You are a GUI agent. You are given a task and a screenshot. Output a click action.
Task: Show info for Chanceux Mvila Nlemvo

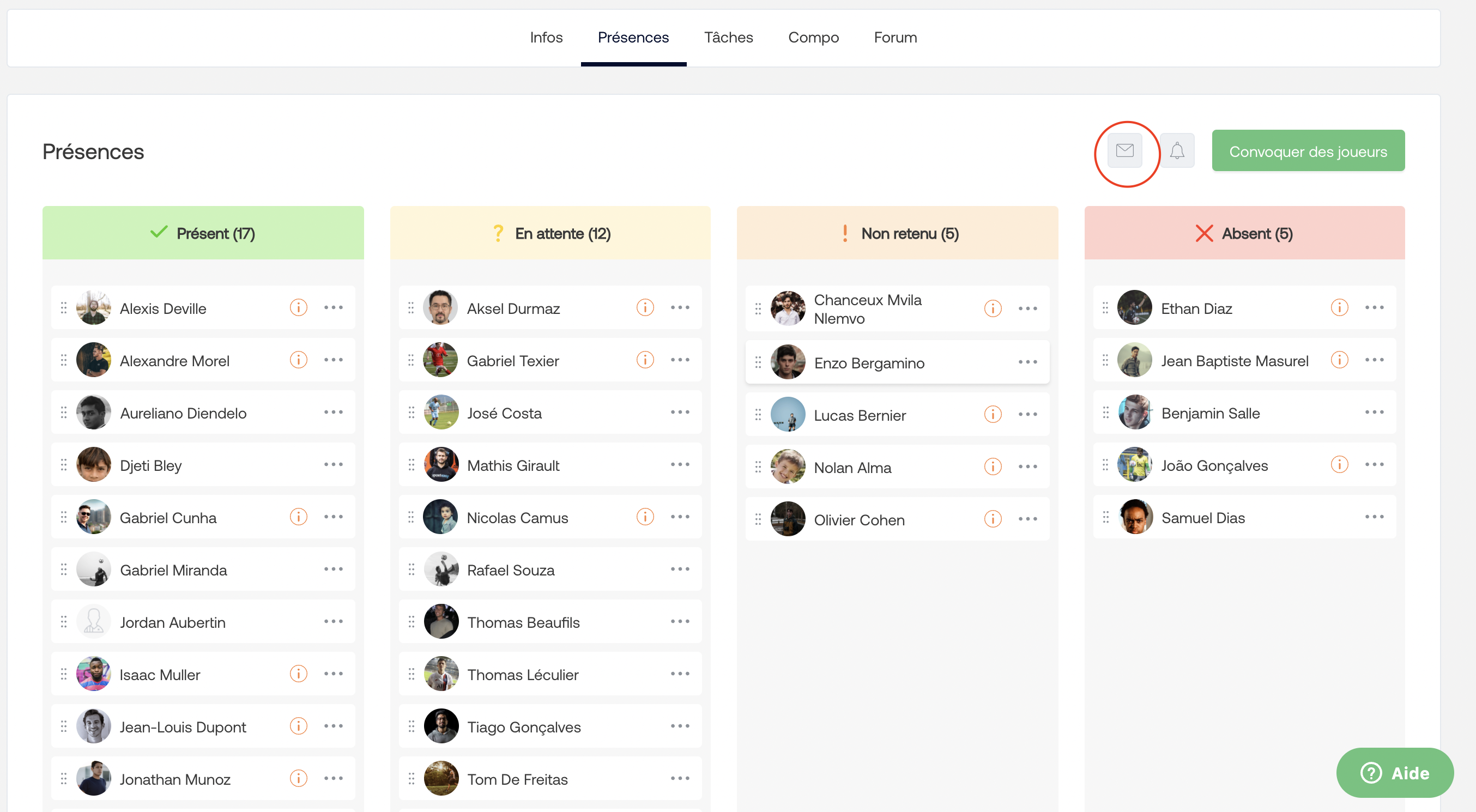coord(993,309)
